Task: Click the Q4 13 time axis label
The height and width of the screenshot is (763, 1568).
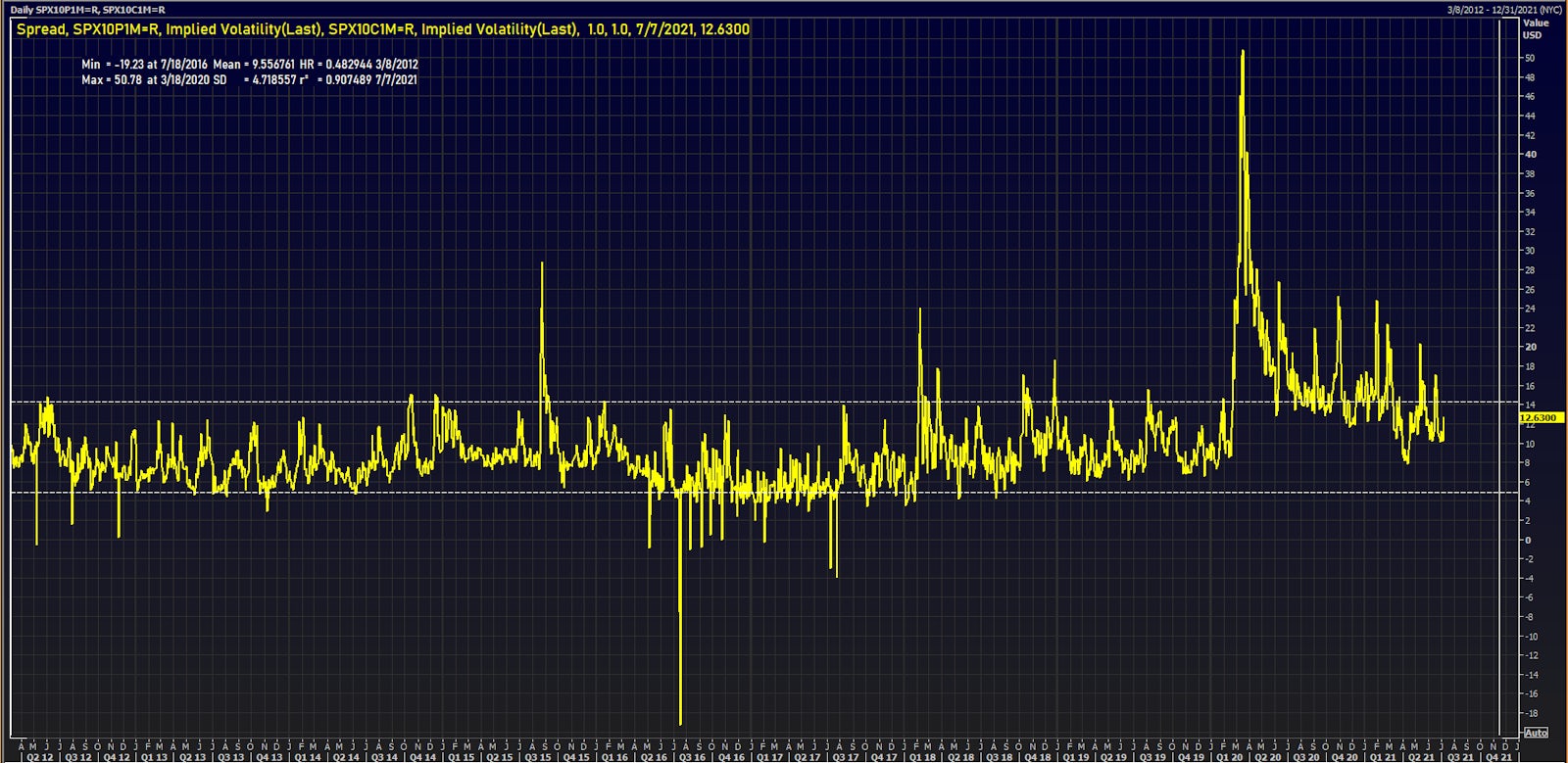Action: [269, 757]
